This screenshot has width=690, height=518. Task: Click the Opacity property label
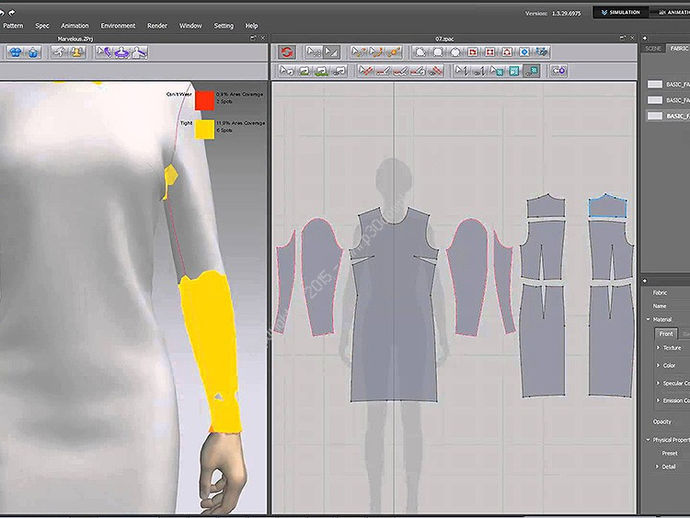coord(662,422)
